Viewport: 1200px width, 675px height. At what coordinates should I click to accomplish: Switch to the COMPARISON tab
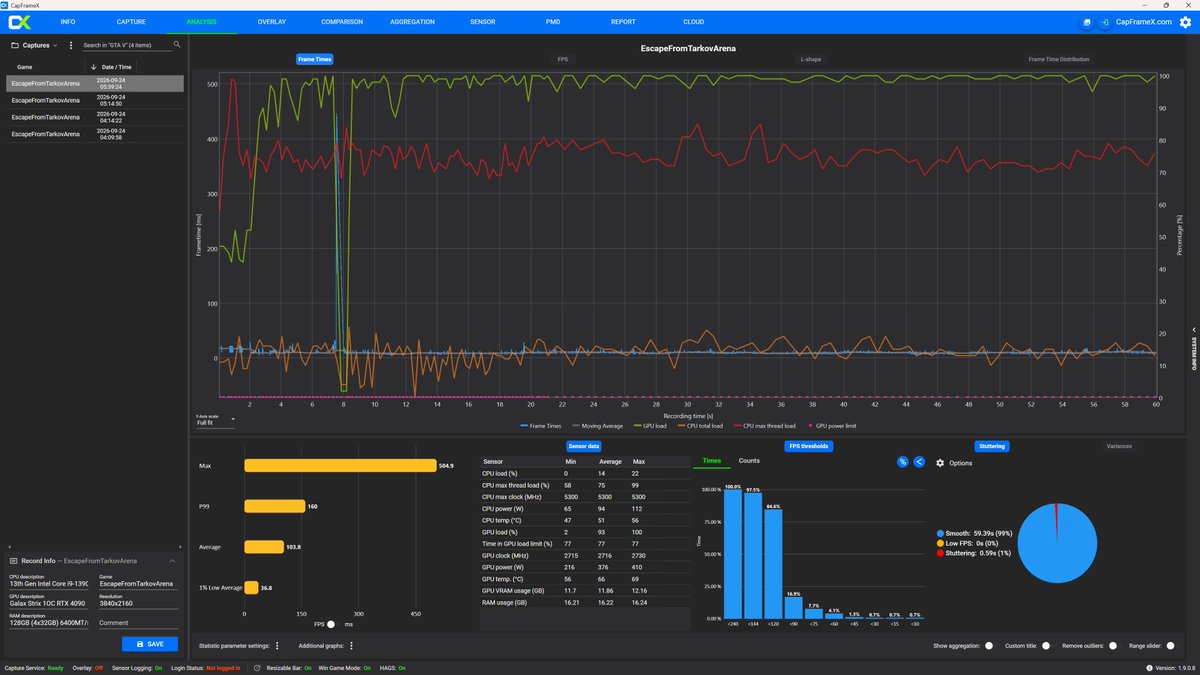point(342,21)
